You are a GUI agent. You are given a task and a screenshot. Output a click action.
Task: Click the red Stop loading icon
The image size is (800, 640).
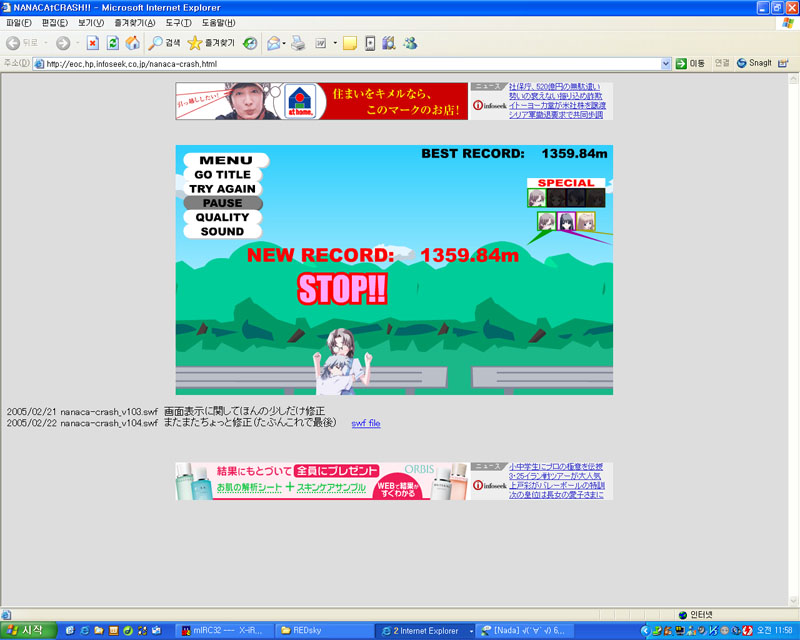coord(93,43)
